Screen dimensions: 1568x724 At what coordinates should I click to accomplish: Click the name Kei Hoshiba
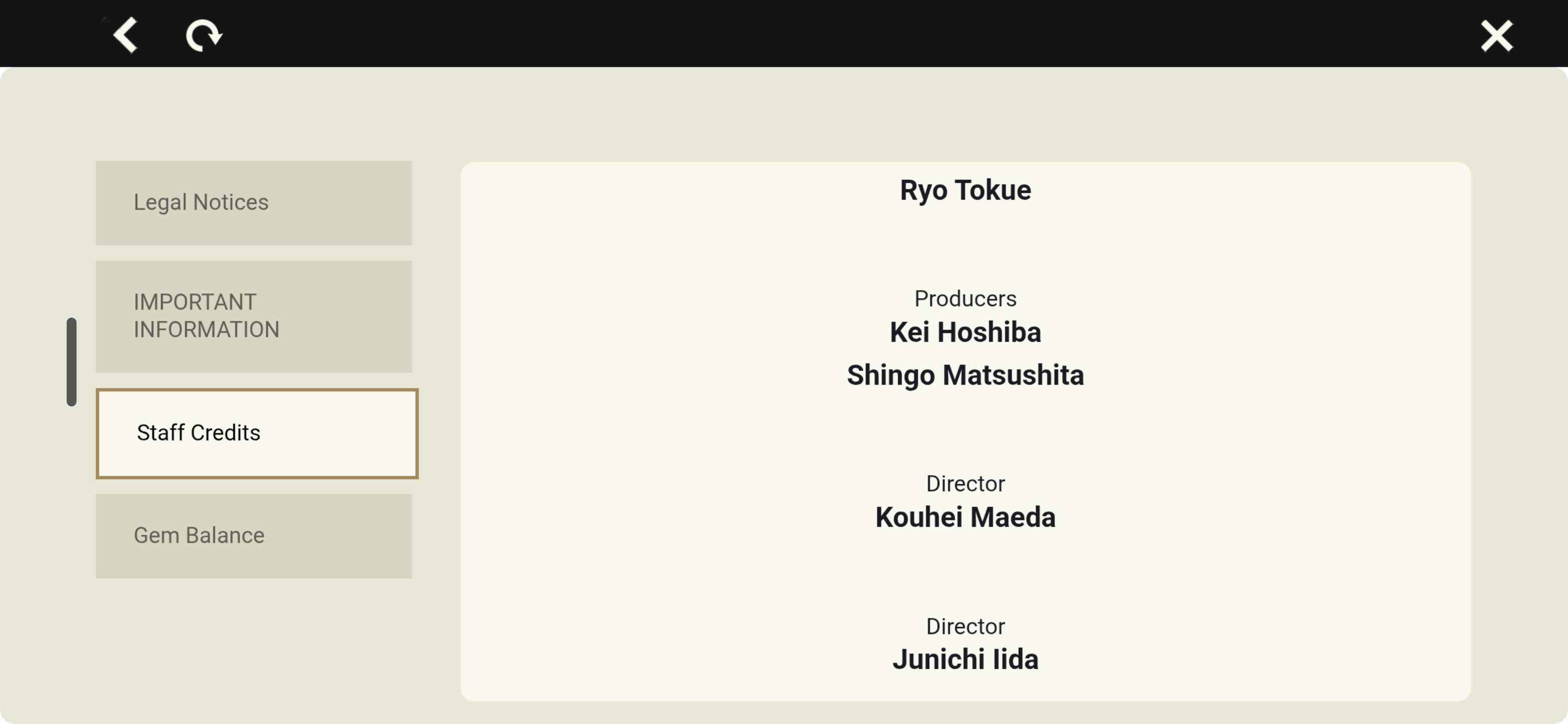(965, 332)
